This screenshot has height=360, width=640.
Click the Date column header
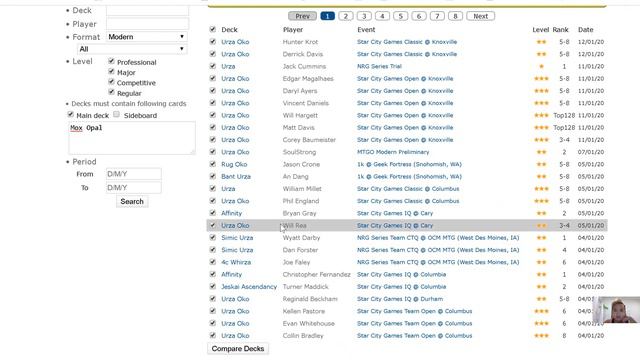click(x=585, y=29)
